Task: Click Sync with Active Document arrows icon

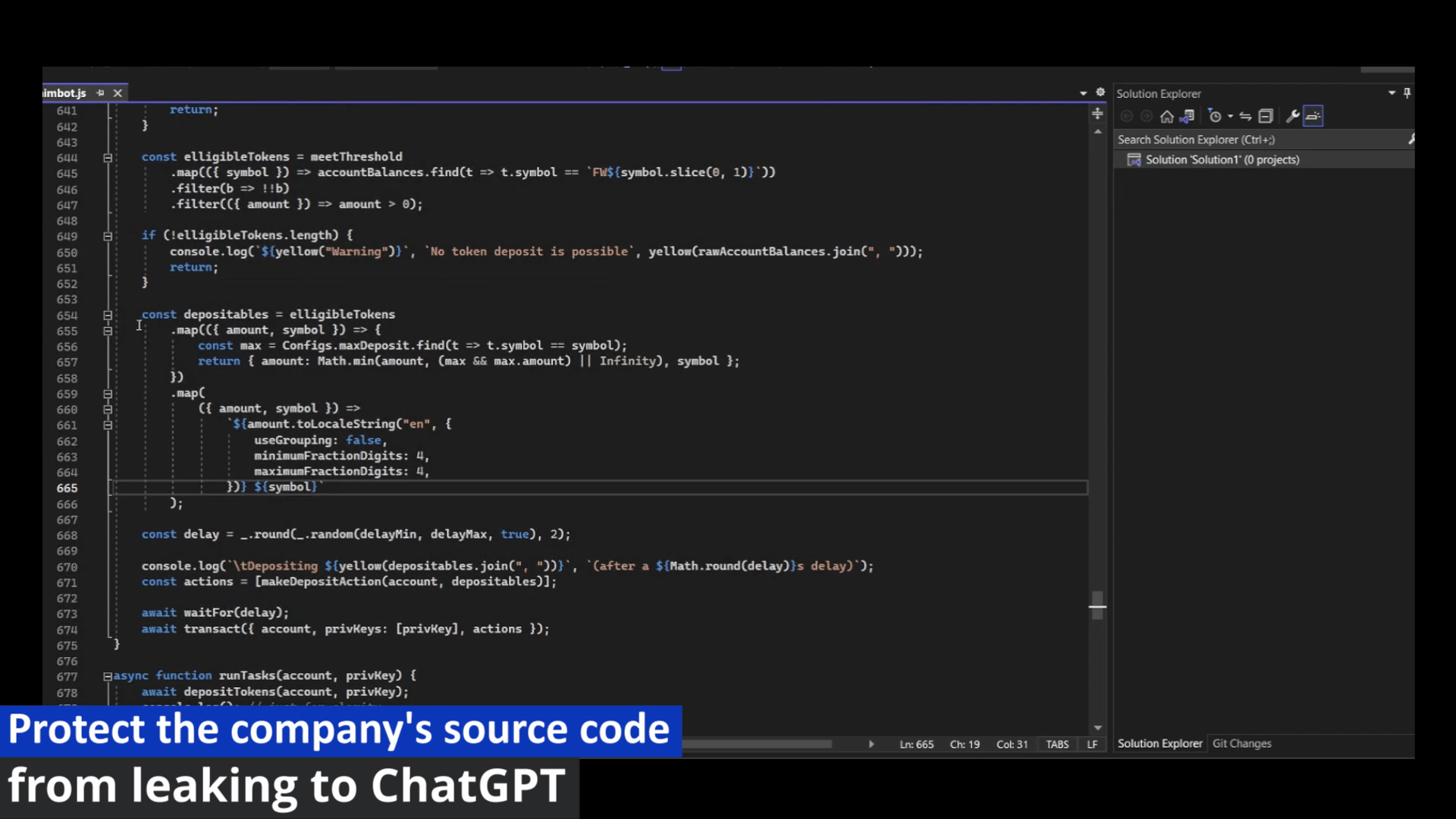Action: 1245,116
